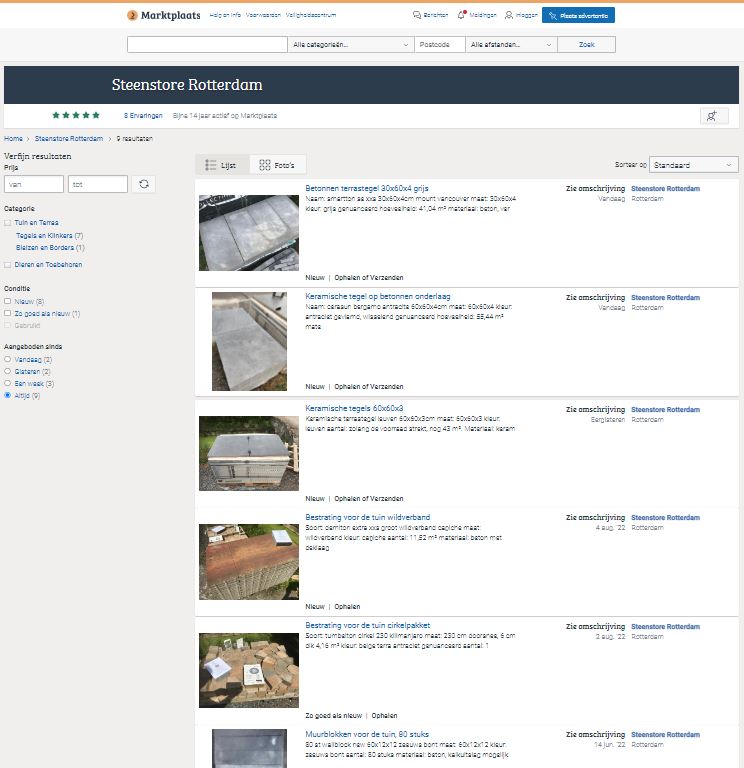This screenshot has width=744, height=768.
Task: Click Steenstore Rotterdam breadcrumb link
Action: click(69, 139)
